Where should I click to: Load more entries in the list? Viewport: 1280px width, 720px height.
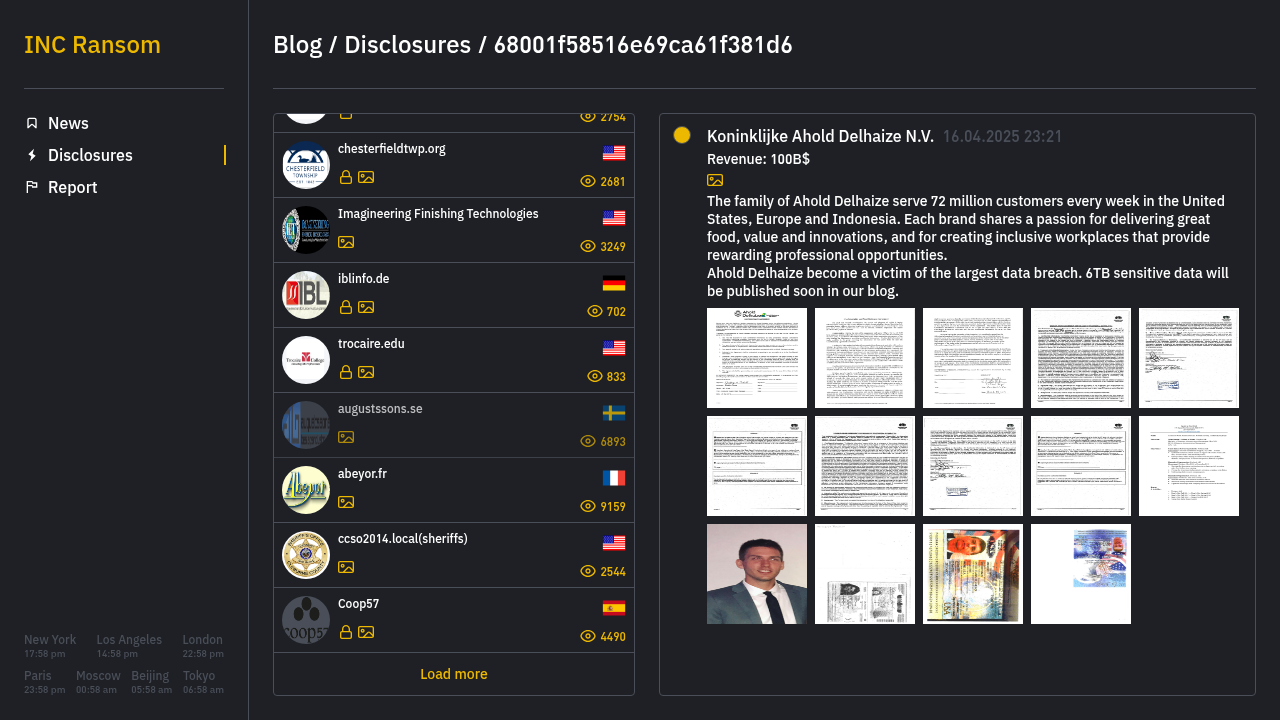(x=454, y=674)
